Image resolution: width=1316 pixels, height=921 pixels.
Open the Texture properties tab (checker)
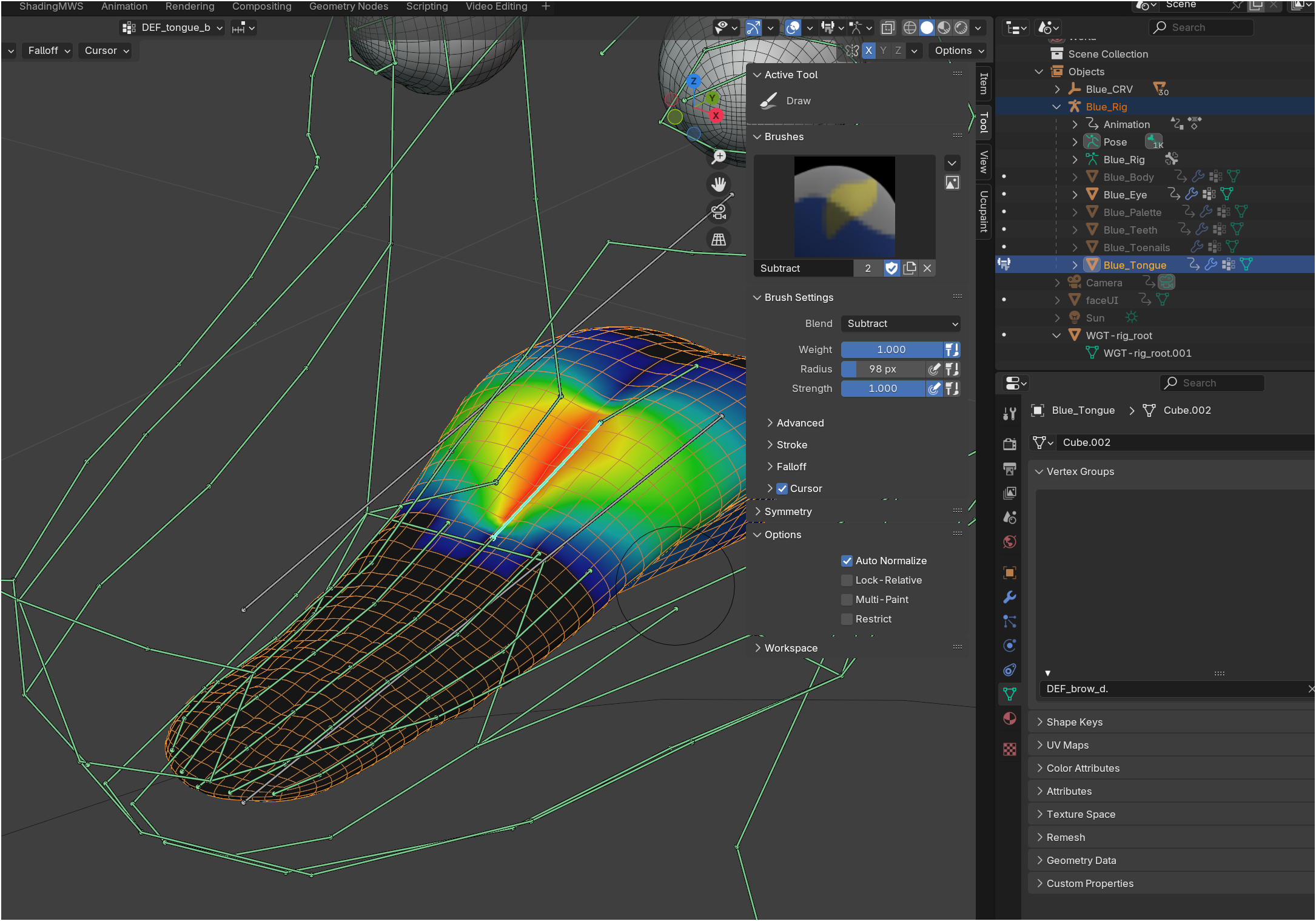click(1009, 749)
